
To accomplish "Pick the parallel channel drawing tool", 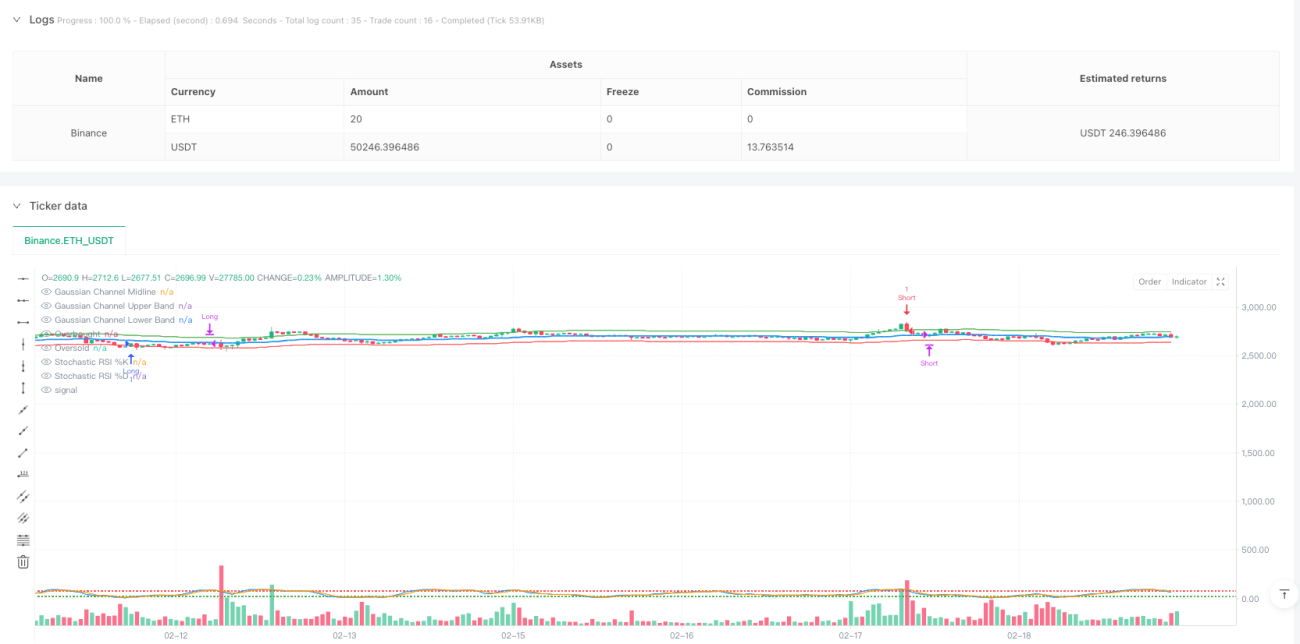I will 23,496.
